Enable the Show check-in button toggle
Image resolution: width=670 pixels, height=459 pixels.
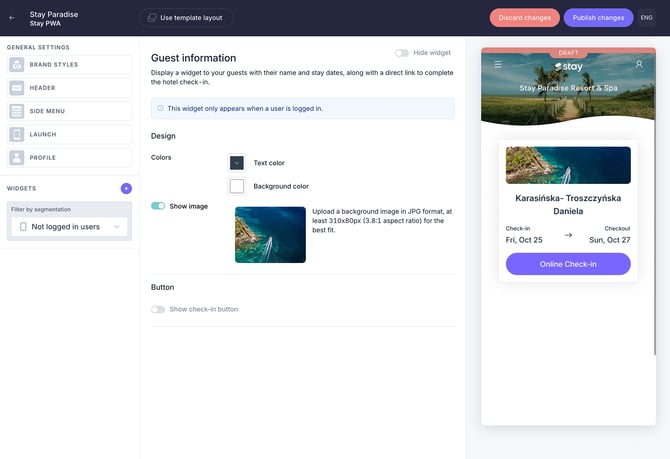point(158,309)
